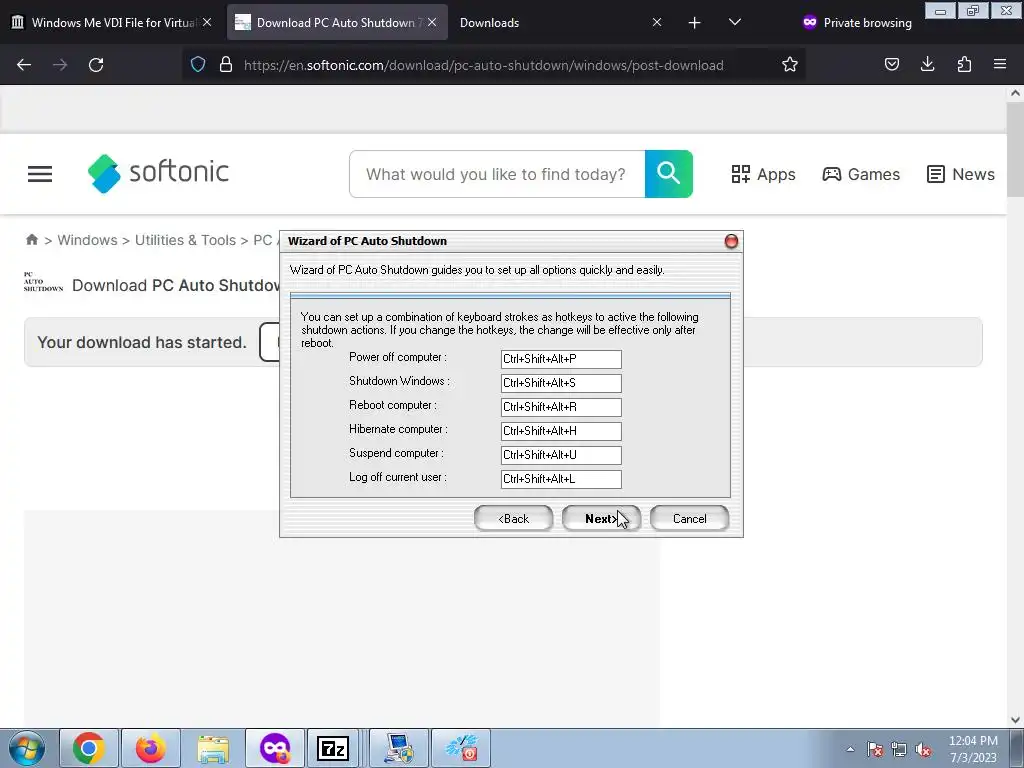Viewport: 1024px width, 768px height.
Task: Click the Private browsing indicator
Action: click(857, 23)
